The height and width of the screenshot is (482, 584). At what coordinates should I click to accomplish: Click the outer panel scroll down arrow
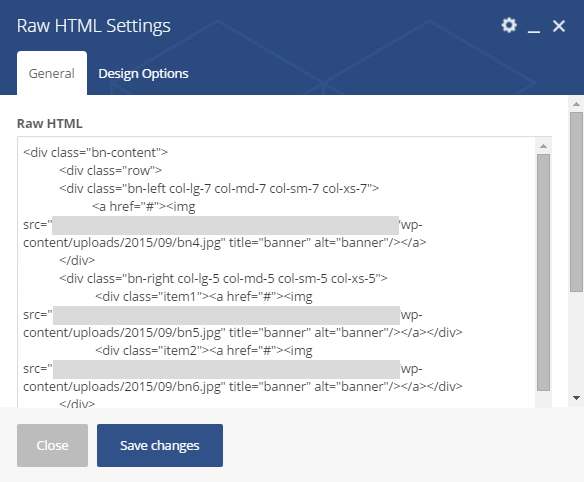pyautogui.click(x=576, y=398)
